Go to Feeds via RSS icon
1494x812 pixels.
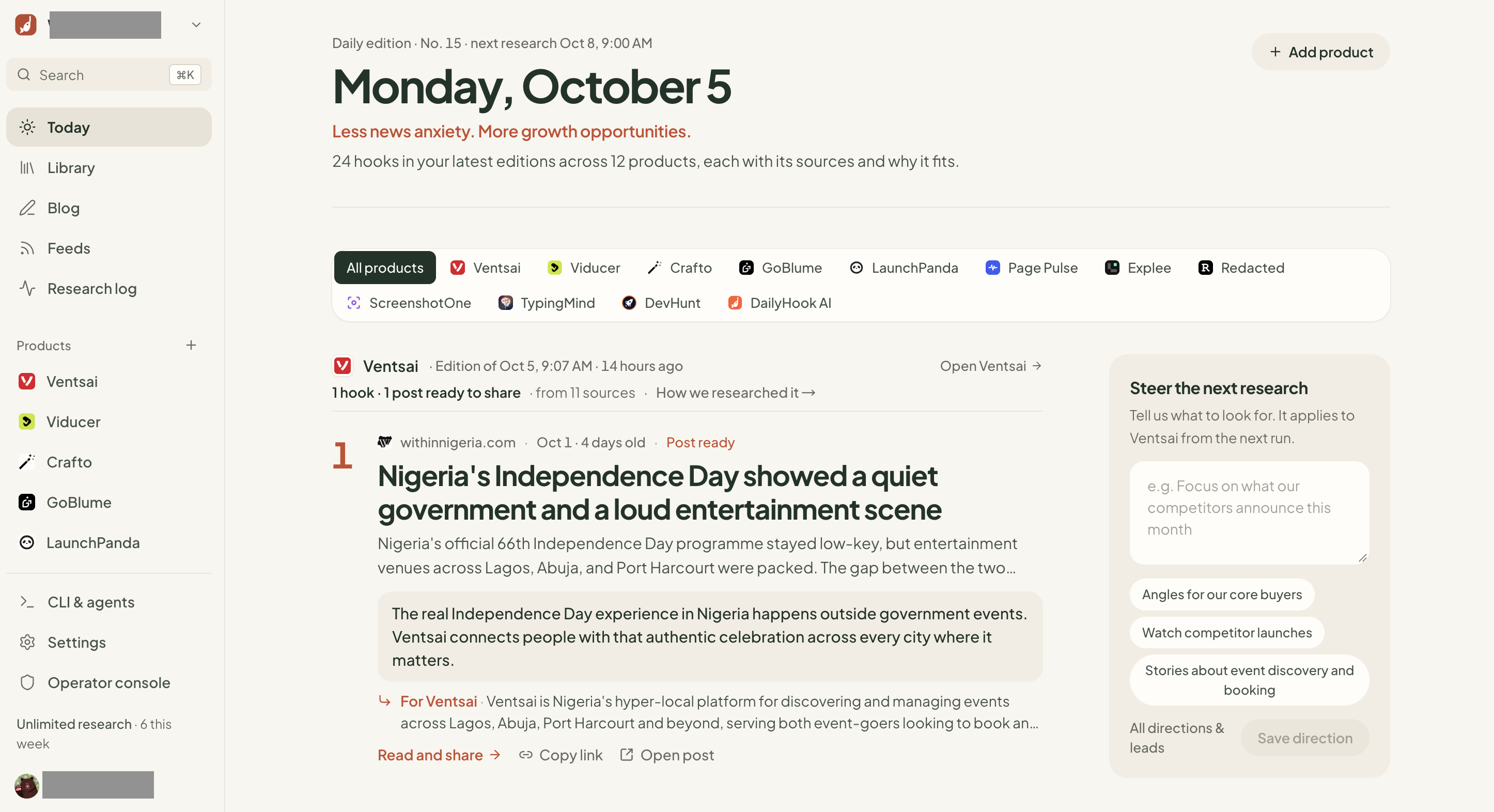(x=27, y=248)
